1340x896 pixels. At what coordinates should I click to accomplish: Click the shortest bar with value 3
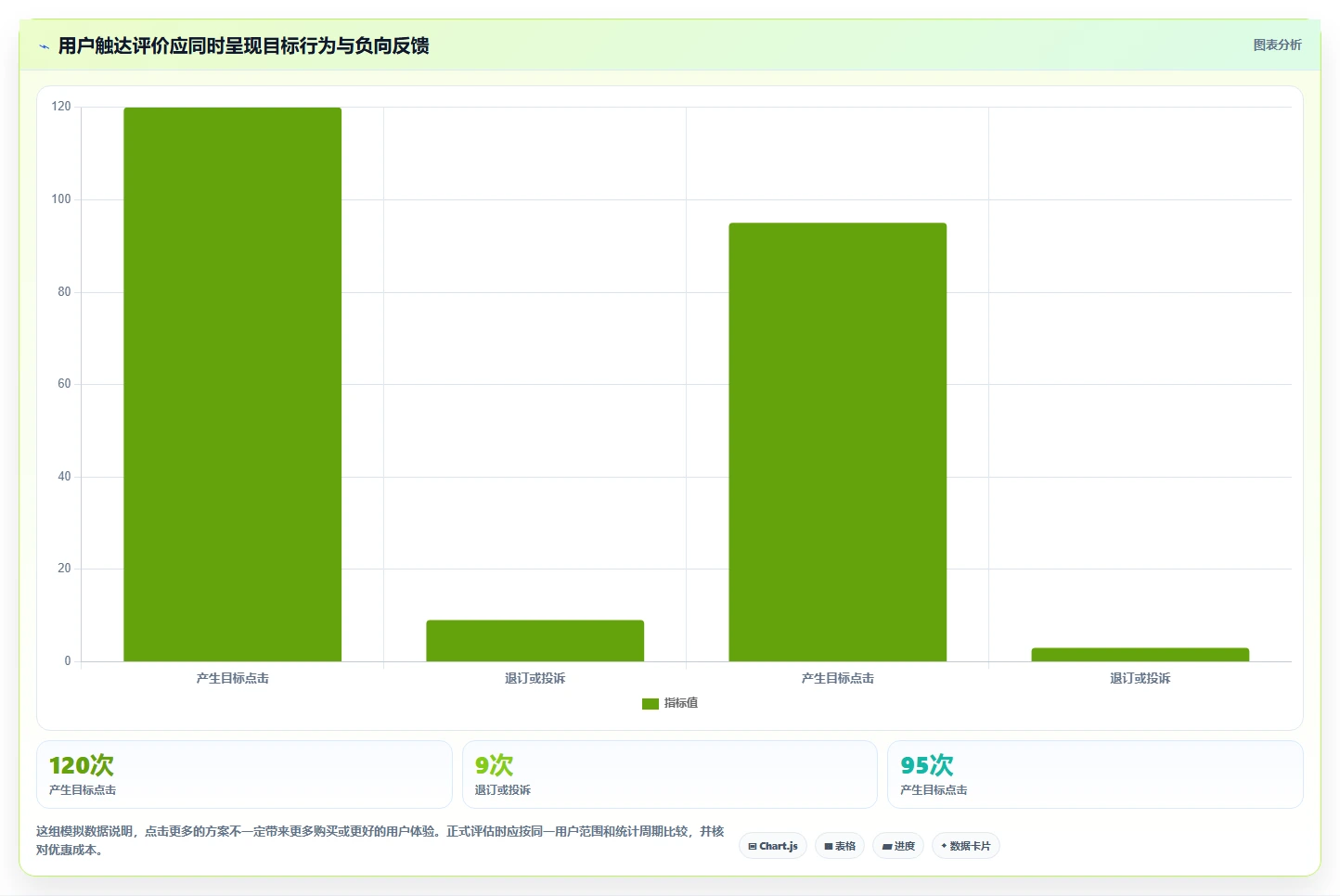pos(1140,655)
